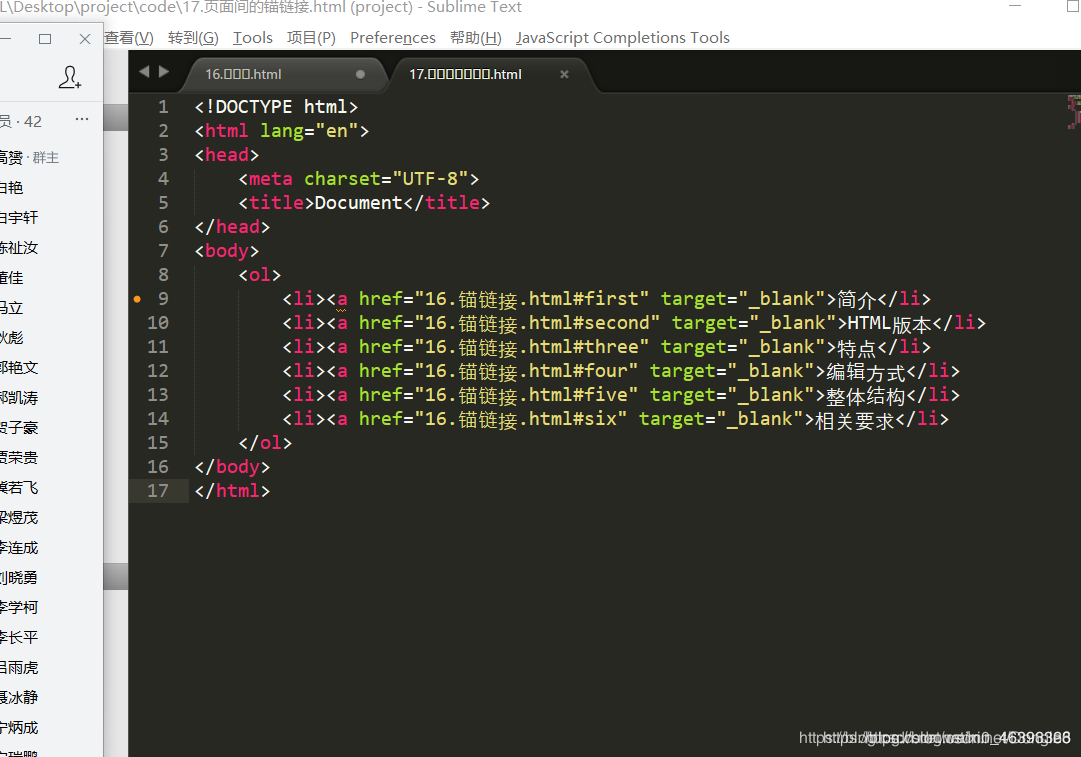This screenshot has height=757, width=1081.
Task: Click the html#three anchor line
Action: pos(607,347)
